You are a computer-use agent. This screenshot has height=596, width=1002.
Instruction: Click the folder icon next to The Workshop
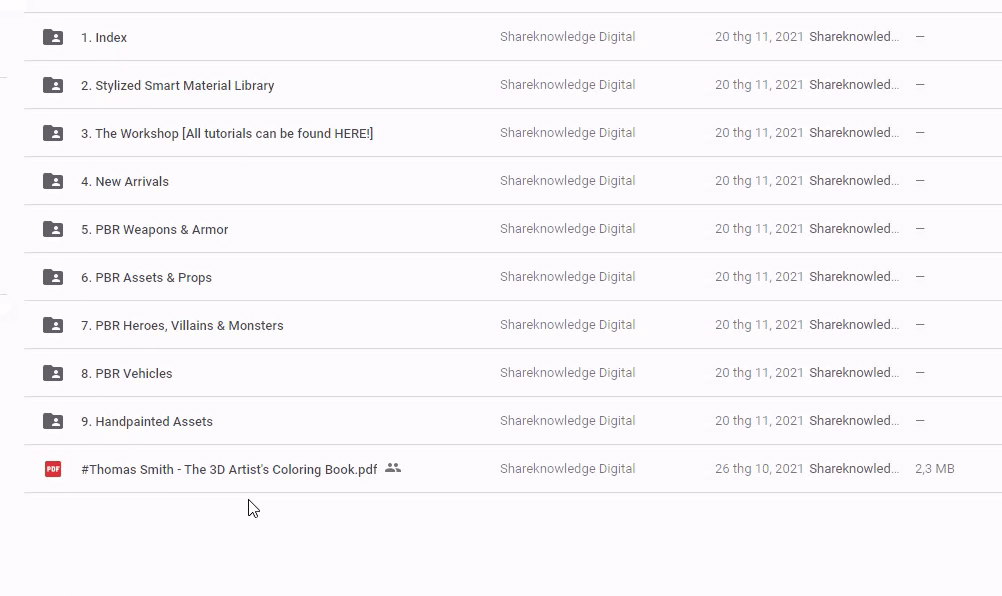[x=53, y=133]
